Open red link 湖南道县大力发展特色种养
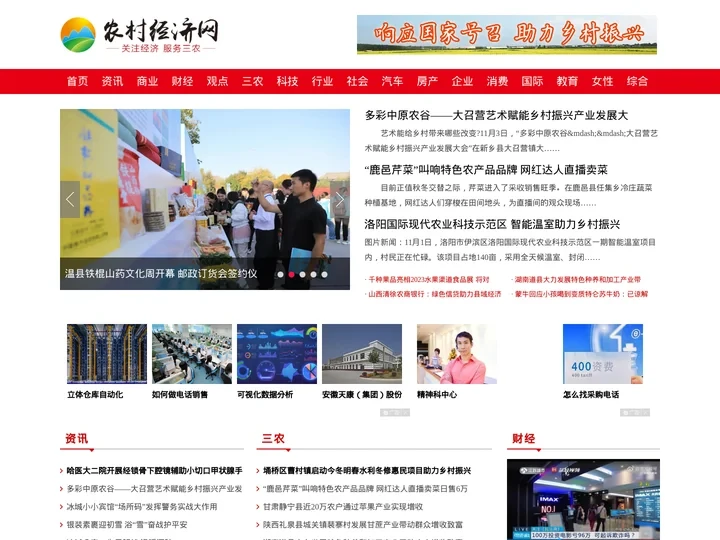720x540 pixels. coord(576,279)
